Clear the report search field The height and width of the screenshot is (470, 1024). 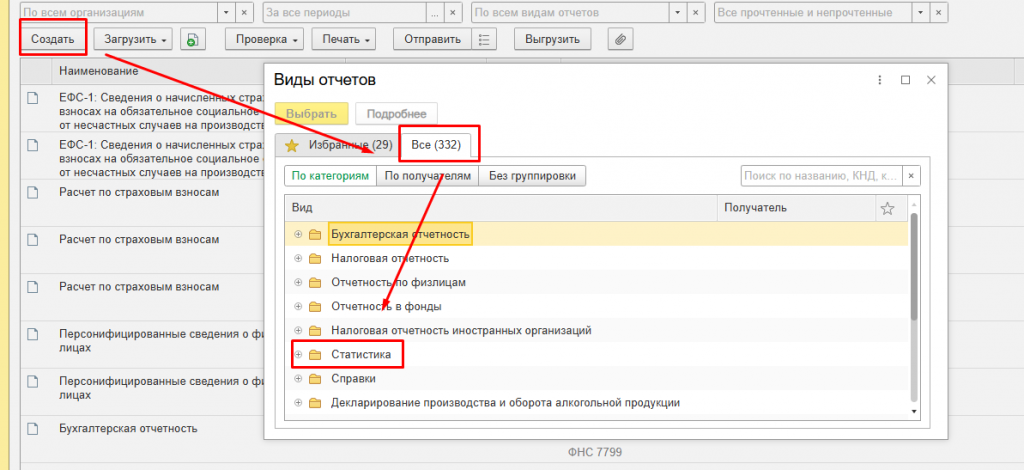pyautogui.click(x=912, y=176)
